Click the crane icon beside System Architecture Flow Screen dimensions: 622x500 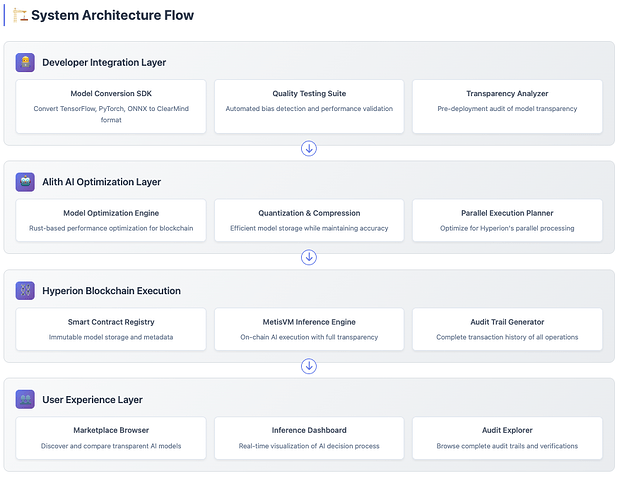click(20, 15)
